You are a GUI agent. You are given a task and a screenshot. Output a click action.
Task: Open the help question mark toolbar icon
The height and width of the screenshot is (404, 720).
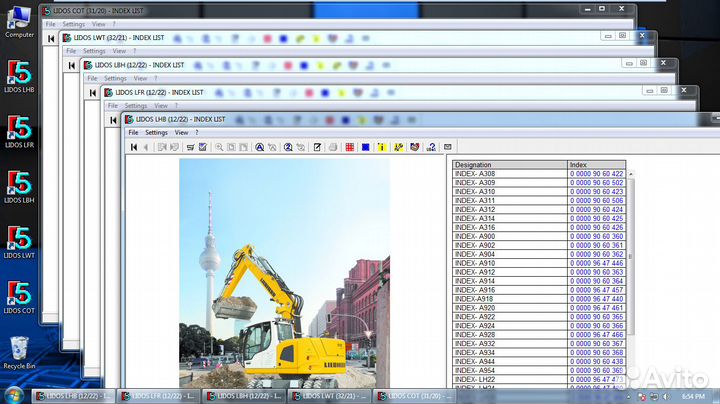tap(431, 147)
